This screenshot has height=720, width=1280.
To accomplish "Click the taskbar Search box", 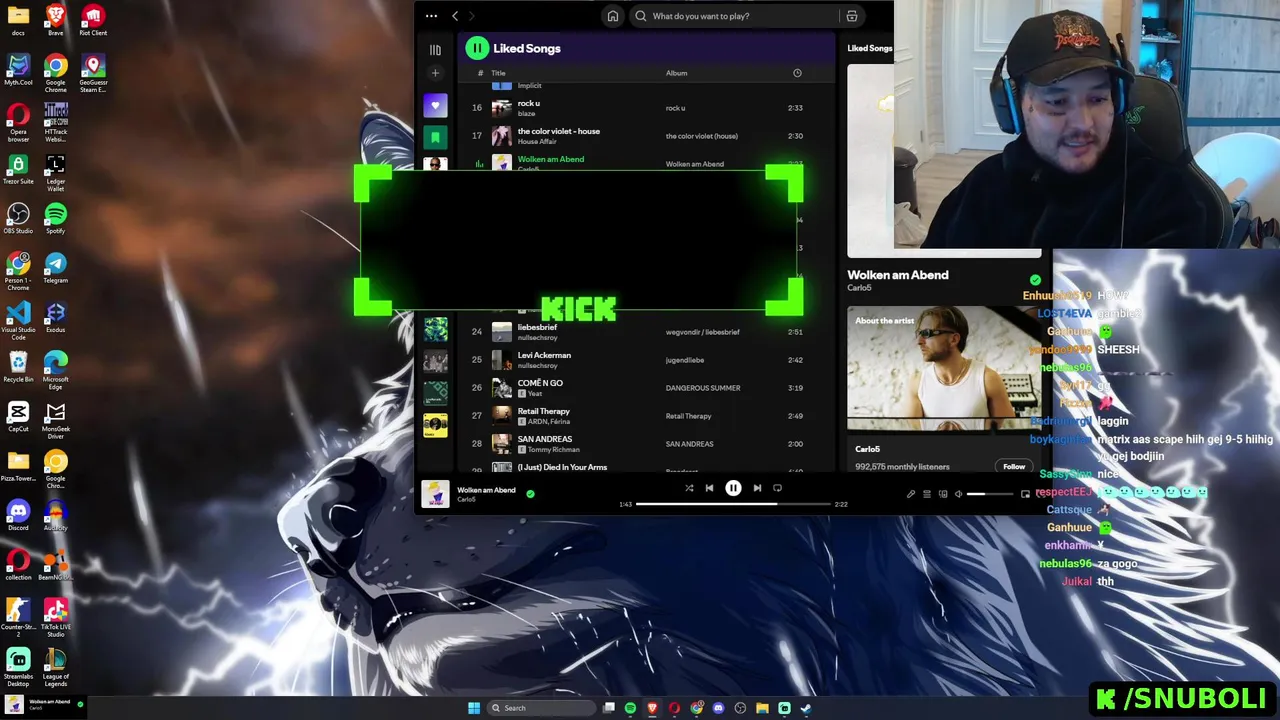I will [x=540, y=708].
